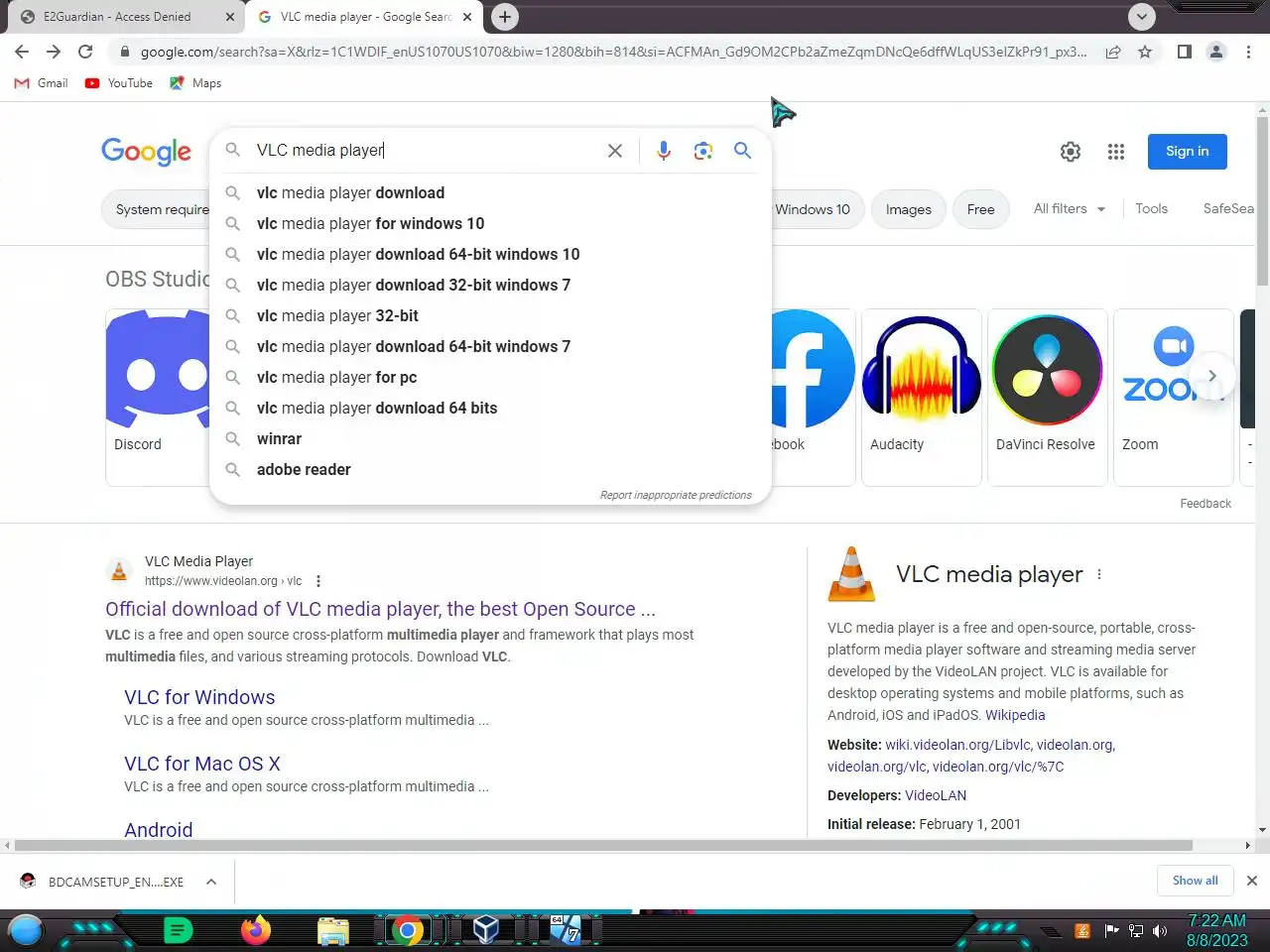This screenshot has height=952, width=1270.
Task: Share this page icon in address bar
Action: coord(1113,52)
